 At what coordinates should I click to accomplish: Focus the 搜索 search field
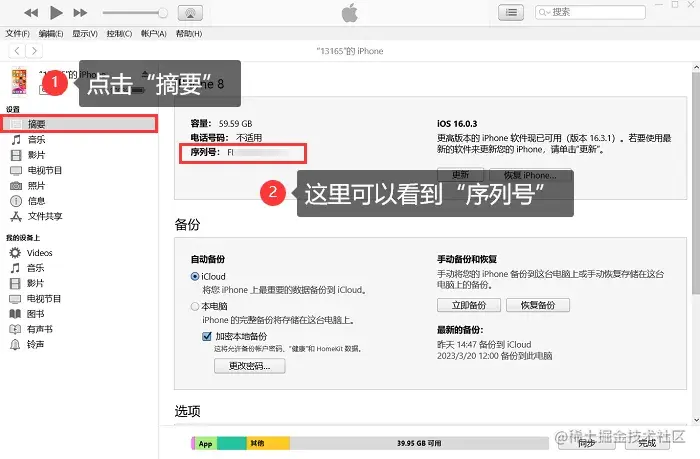(x=590, y=12)
